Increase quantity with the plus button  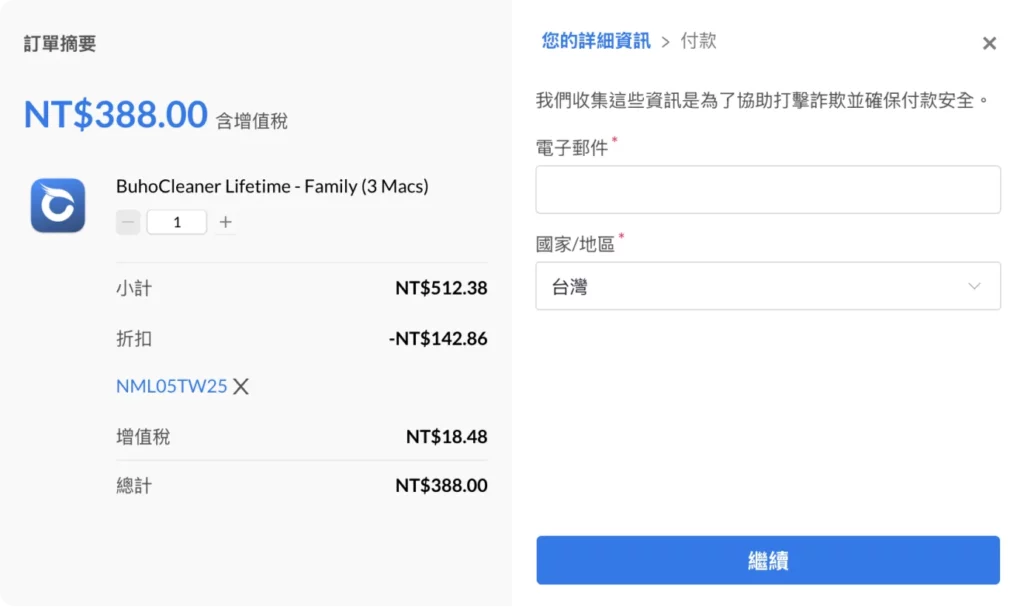[x=226, y=222]
